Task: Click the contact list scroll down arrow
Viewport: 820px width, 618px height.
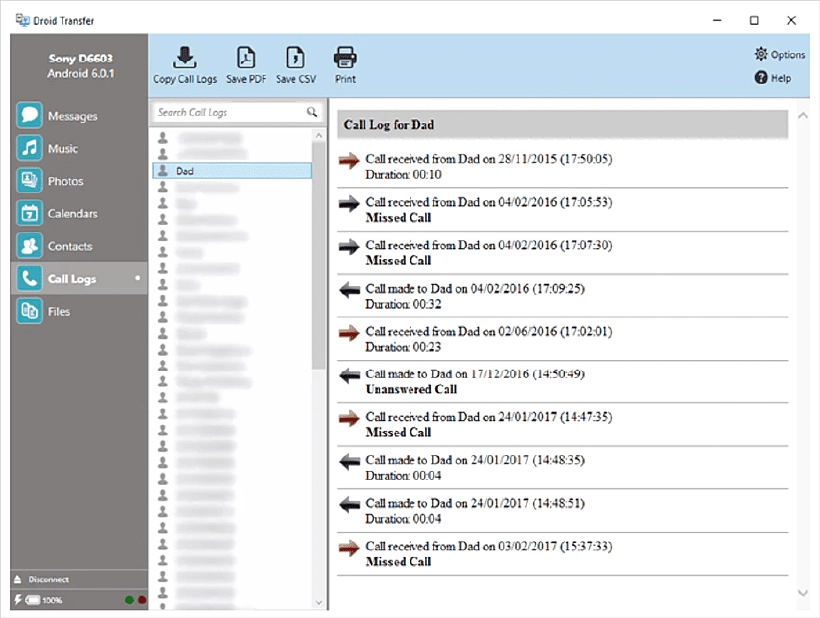Action: click(x=318, y=603)
